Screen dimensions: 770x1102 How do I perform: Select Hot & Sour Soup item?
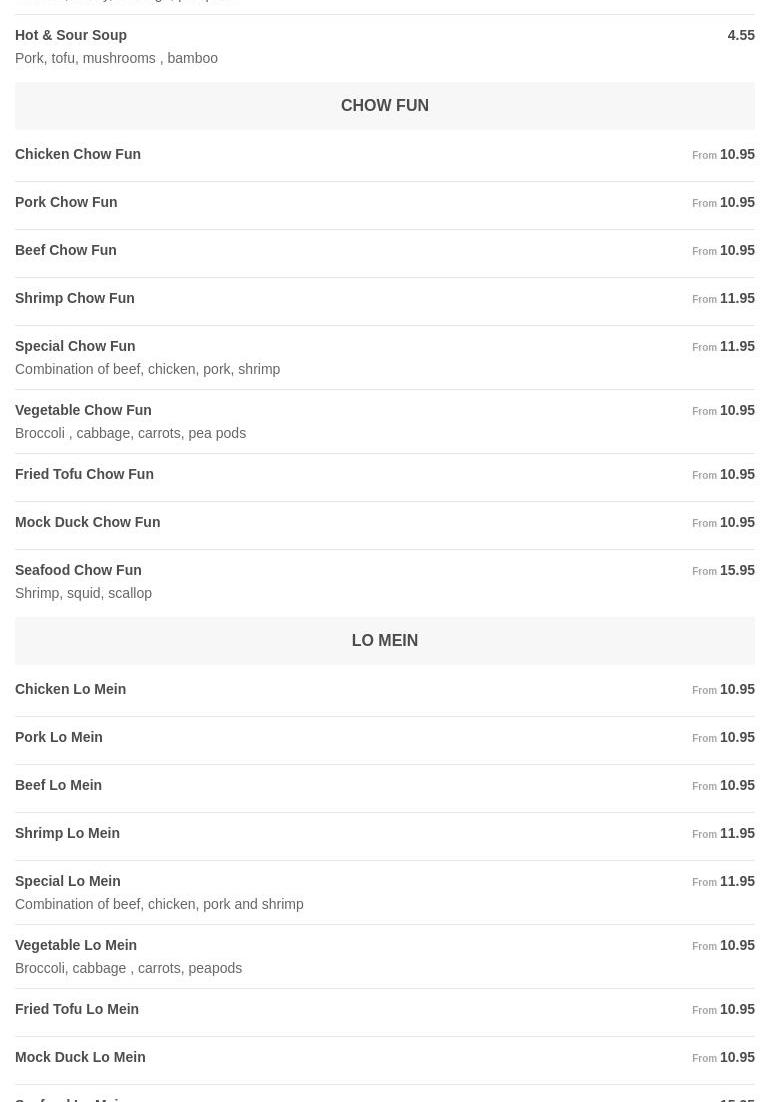point(71,35)
